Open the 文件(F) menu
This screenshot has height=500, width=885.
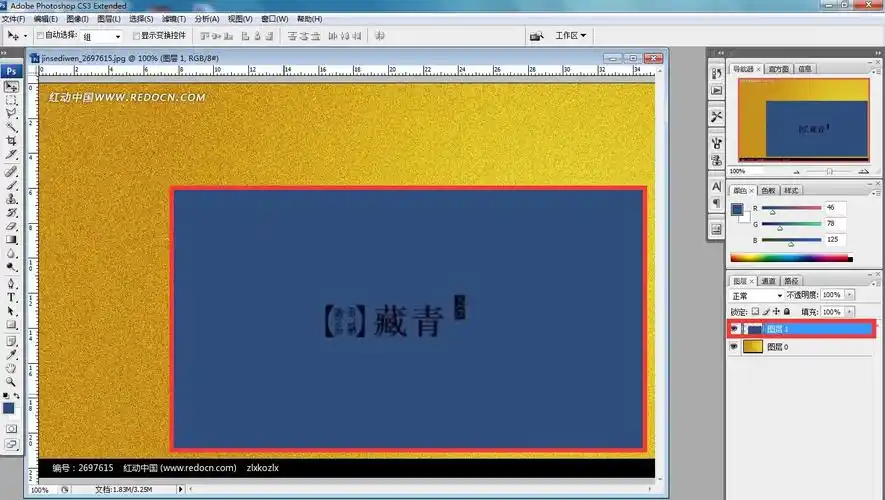(14, 19)
